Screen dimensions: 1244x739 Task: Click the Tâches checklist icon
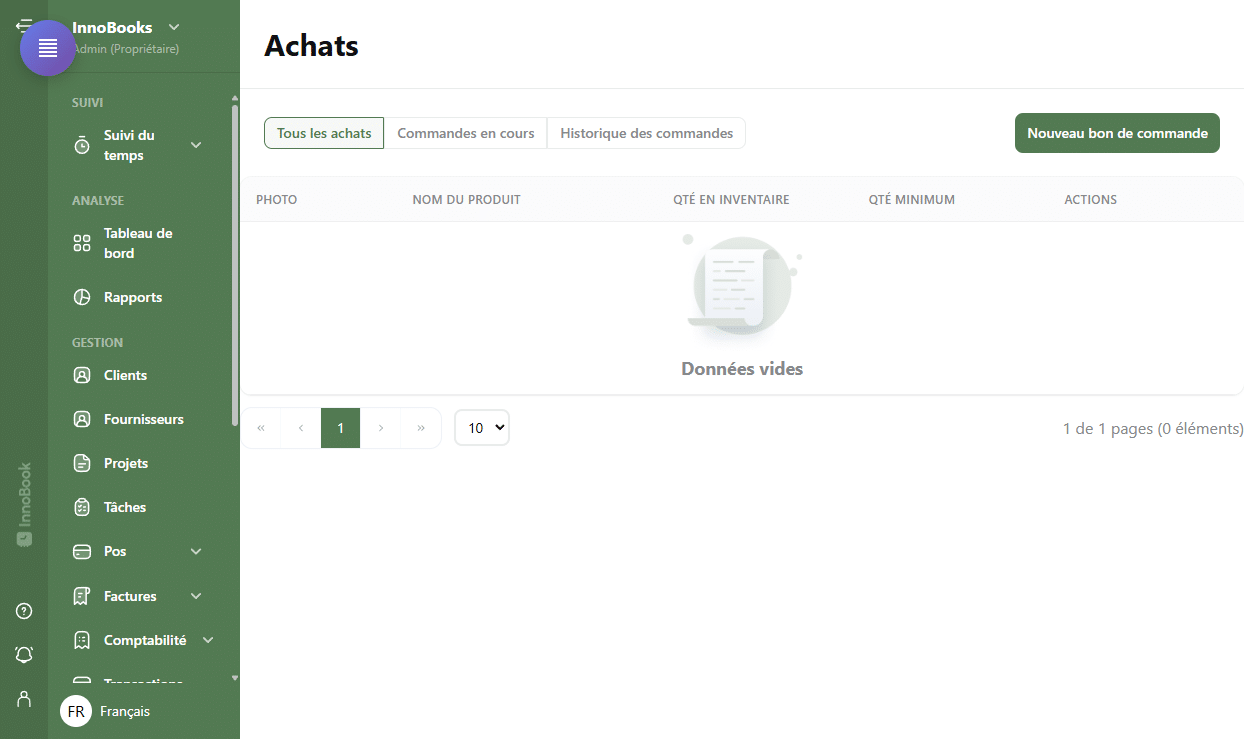point(82,507)
